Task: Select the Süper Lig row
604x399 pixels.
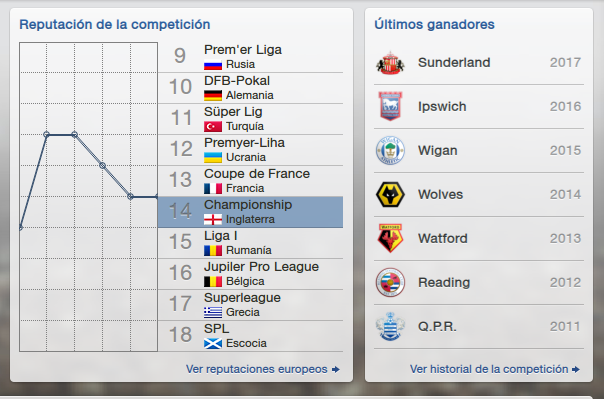Action: click(250, 119)
